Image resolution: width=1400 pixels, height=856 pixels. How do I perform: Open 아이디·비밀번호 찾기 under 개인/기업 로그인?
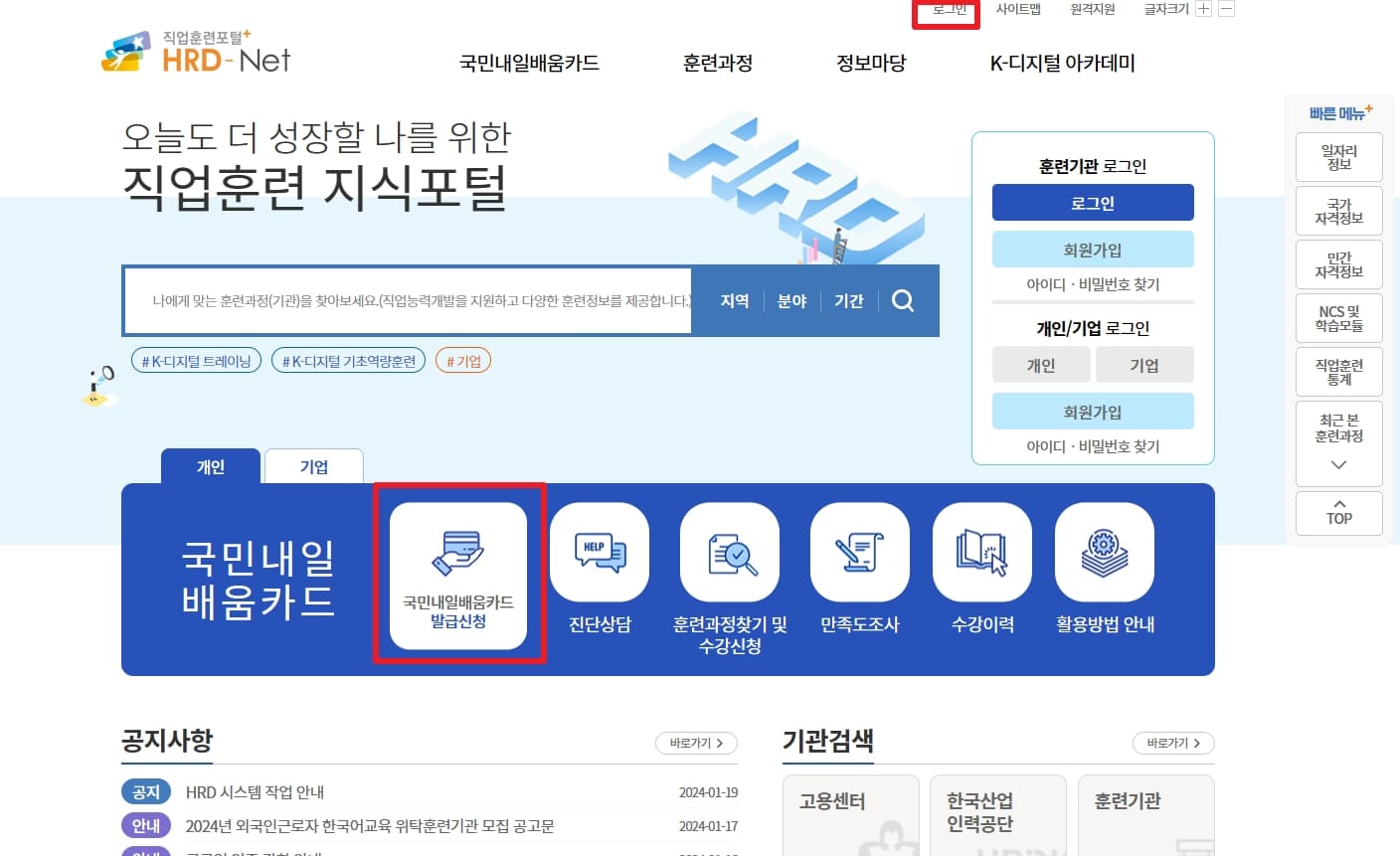click(1093, 445)
